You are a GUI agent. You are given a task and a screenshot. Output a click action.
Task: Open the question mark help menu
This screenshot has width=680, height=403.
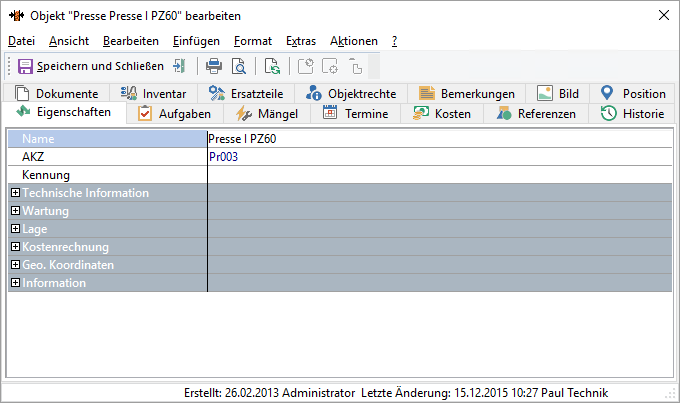point(394,41)
